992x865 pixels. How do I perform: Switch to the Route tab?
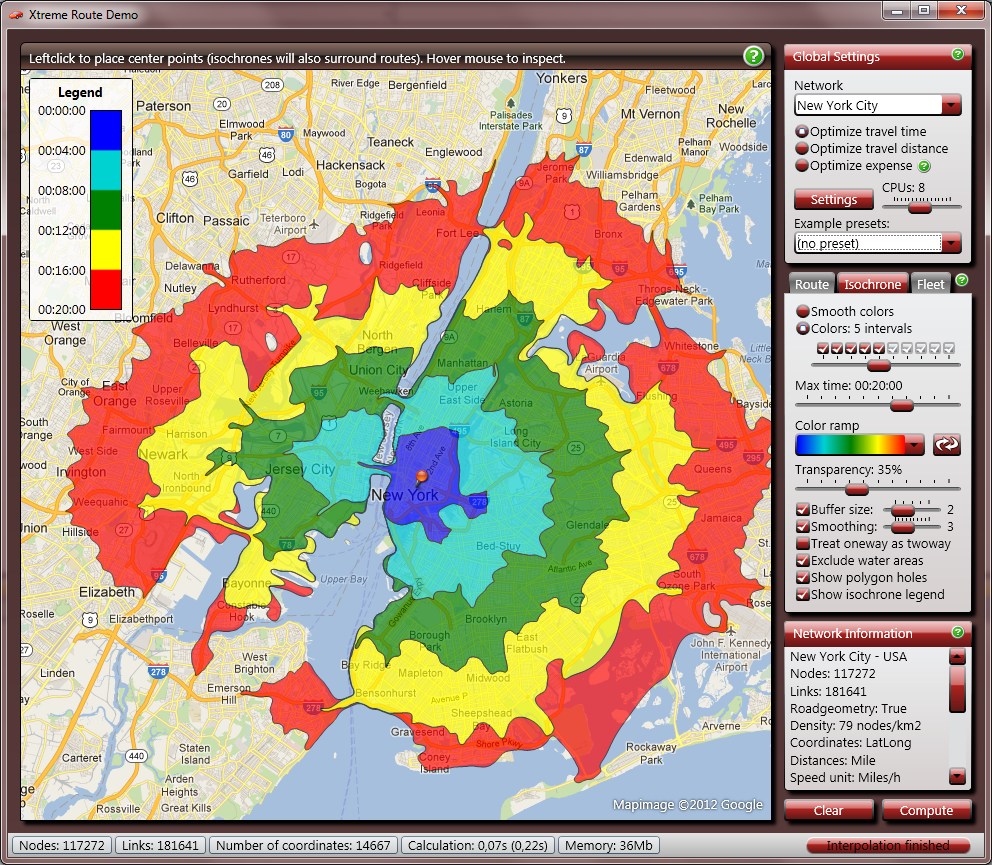tap(811, 284)
